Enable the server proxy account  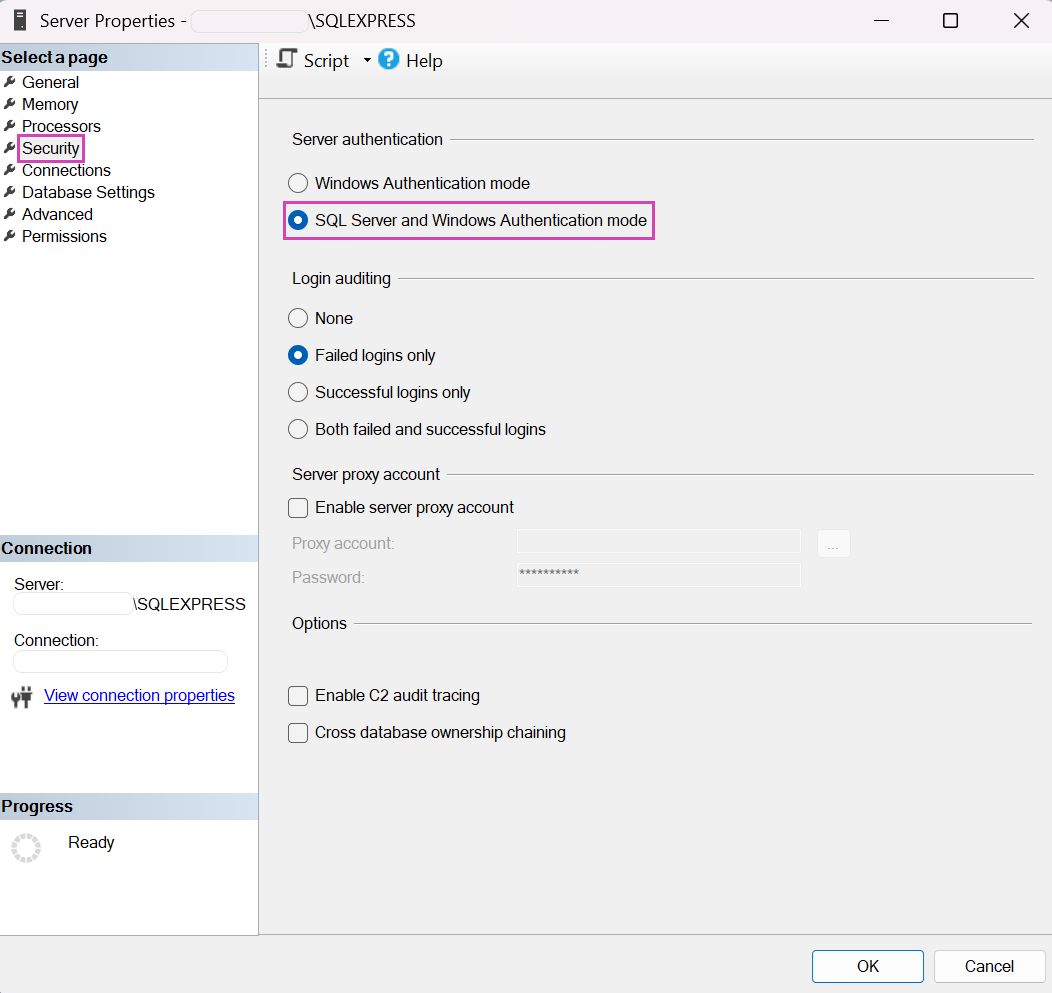coord(298,508)
